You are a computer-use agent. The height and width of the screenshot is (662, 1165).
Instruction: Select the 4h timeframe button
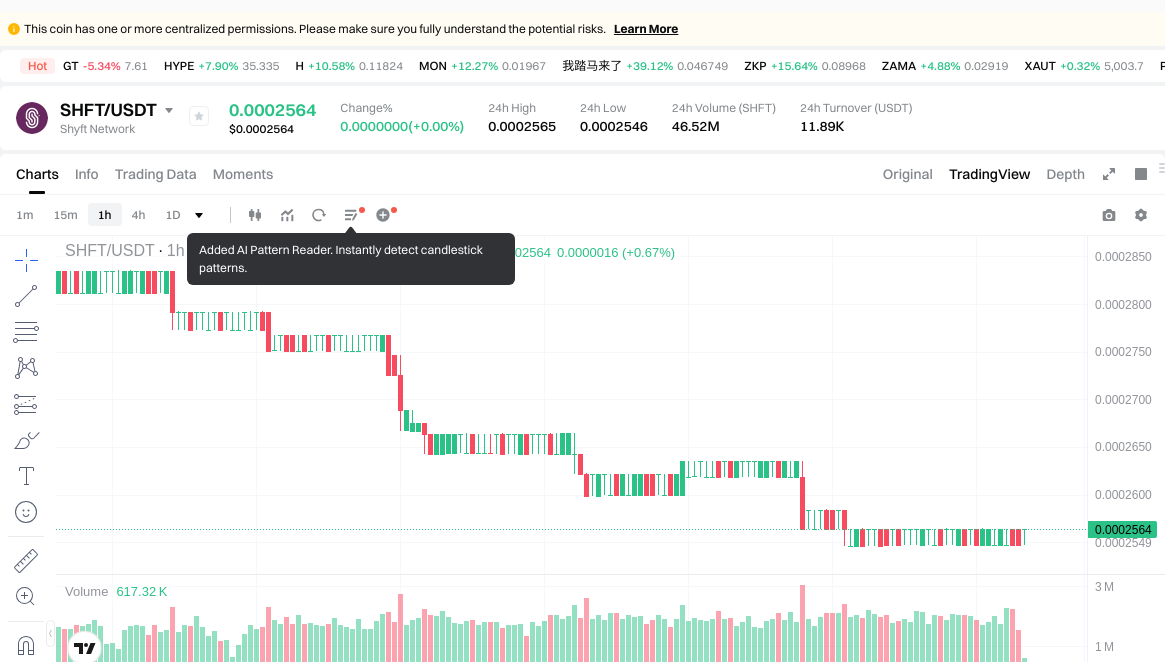tap(138, 215)
